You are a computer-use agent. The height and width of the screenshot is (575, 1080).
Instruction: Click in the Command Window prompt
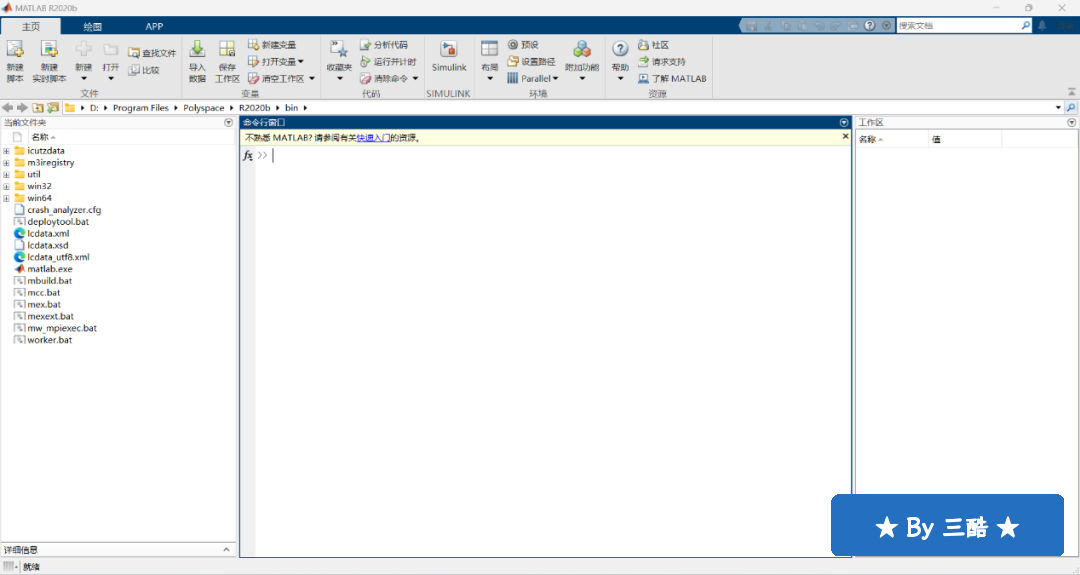click(553, 156)
